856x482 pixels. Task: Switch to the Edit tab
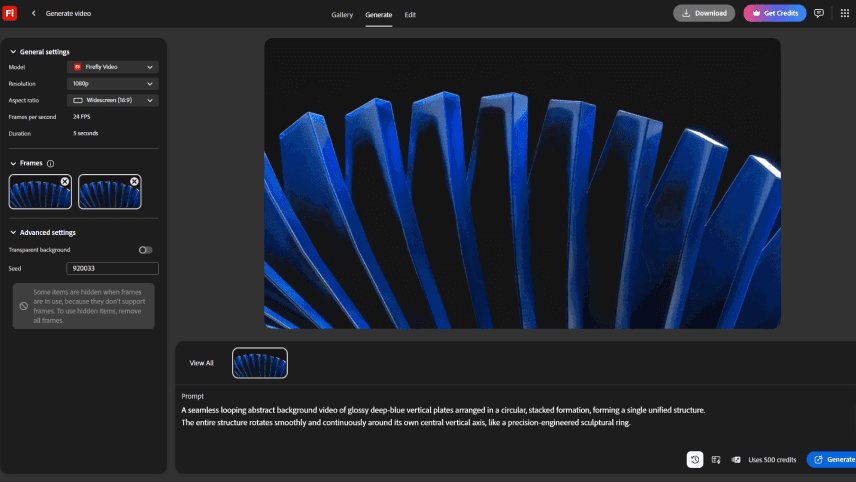pyautogui.click(x=410, y=15)
